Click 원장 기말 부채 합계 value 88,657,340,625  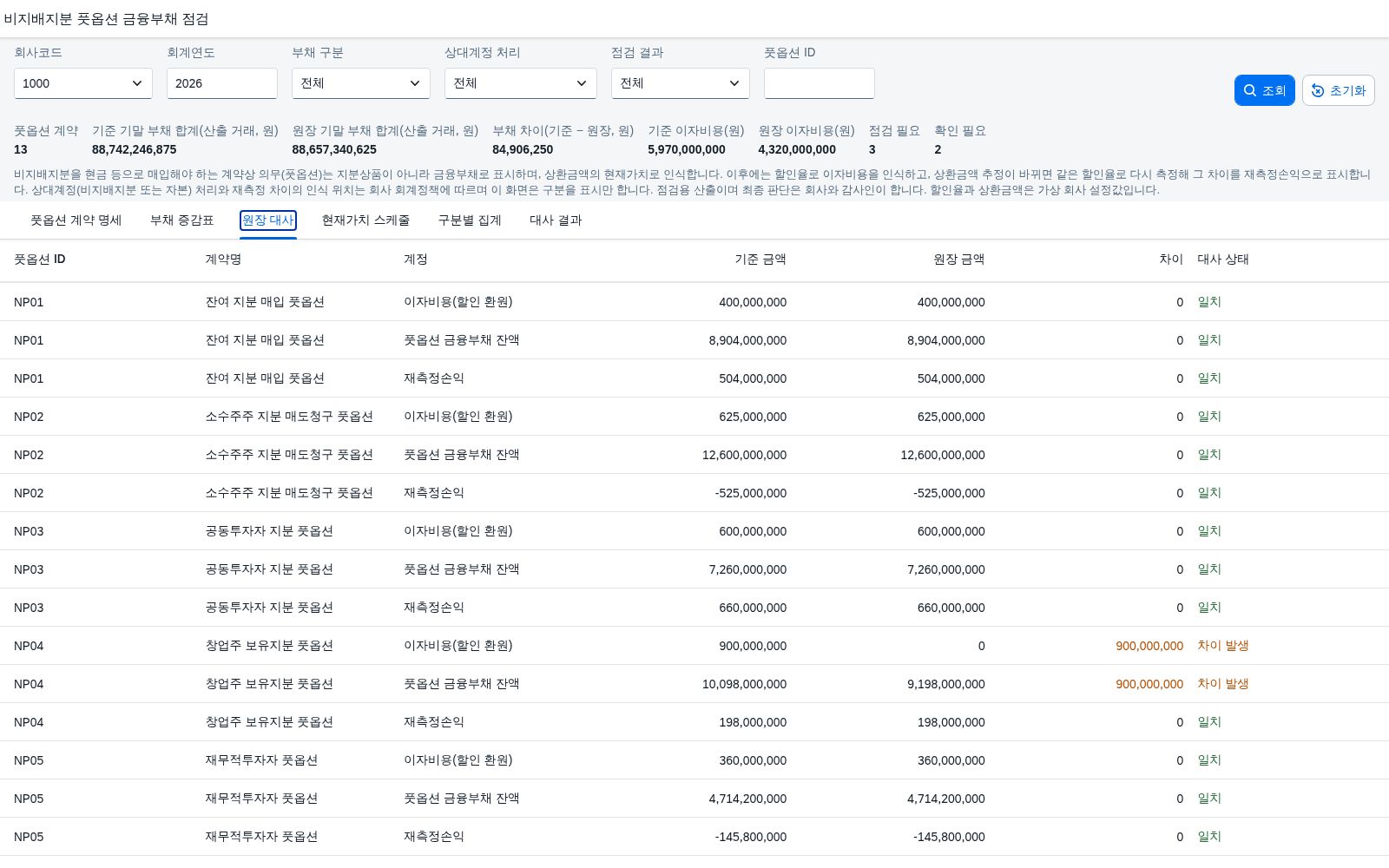tap(334, 149)
